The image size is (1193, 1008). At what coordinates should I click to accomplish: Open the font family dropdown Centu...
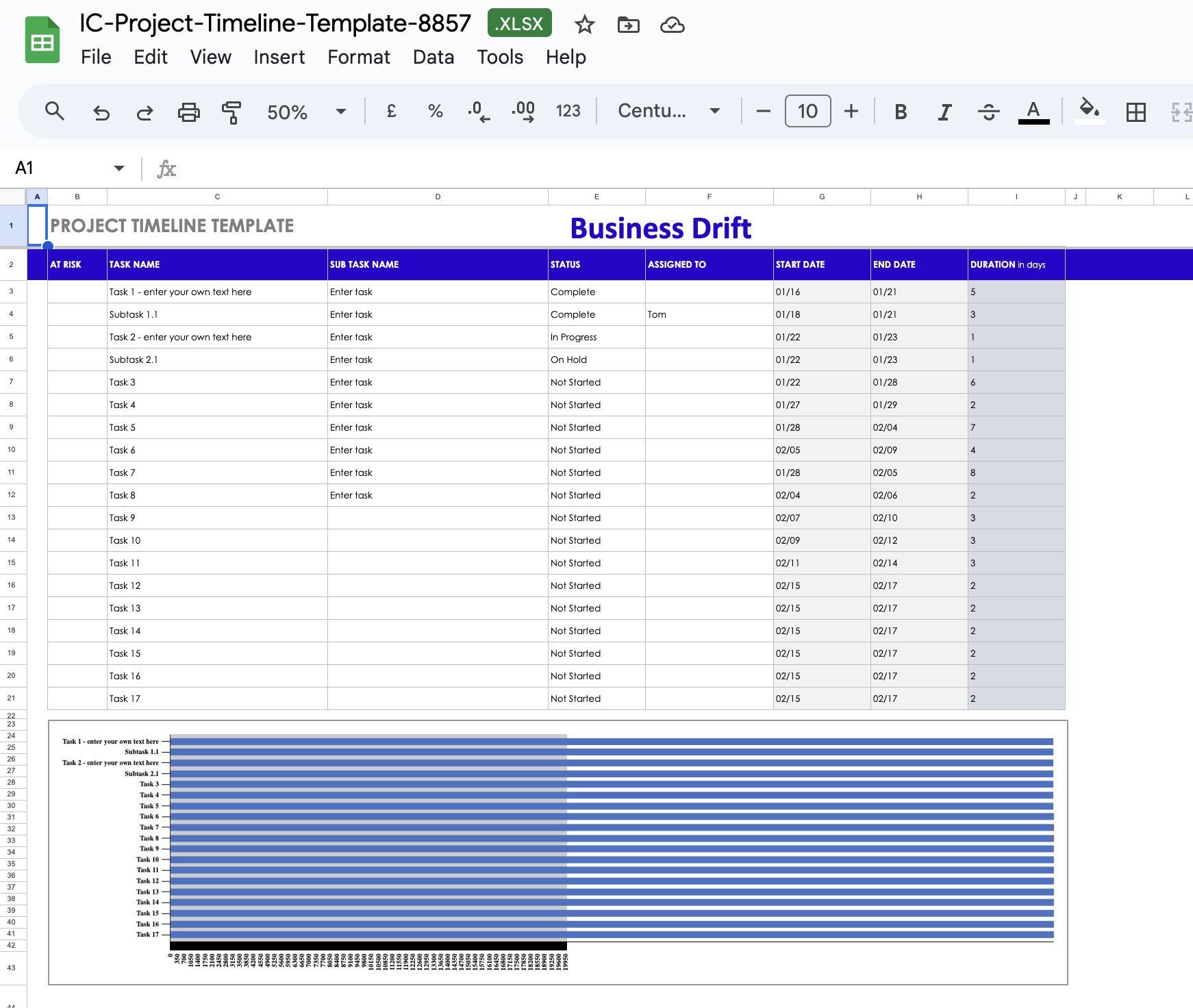point(669,111)
